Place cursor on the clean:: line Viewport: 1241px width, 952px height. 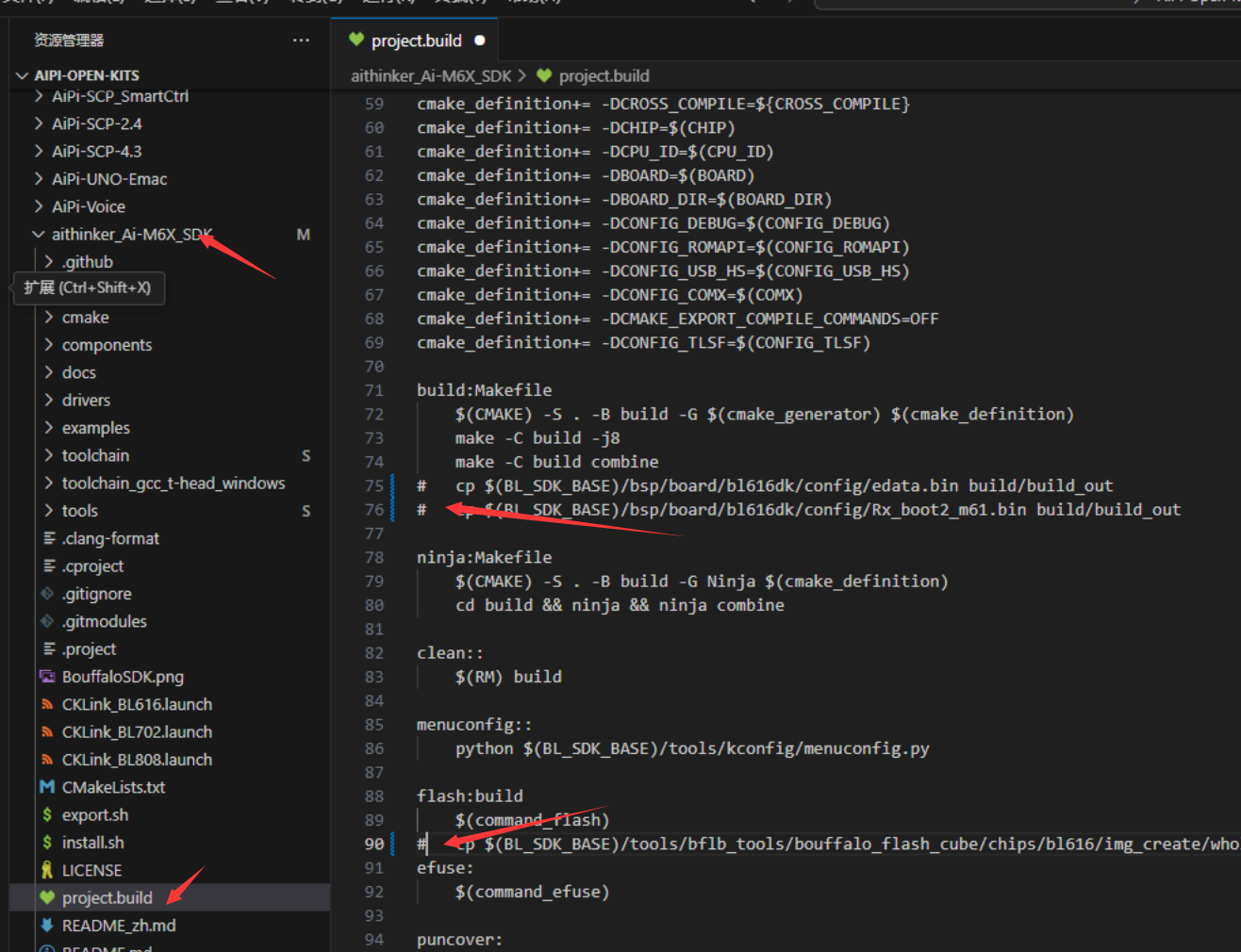tap(450, 653)
